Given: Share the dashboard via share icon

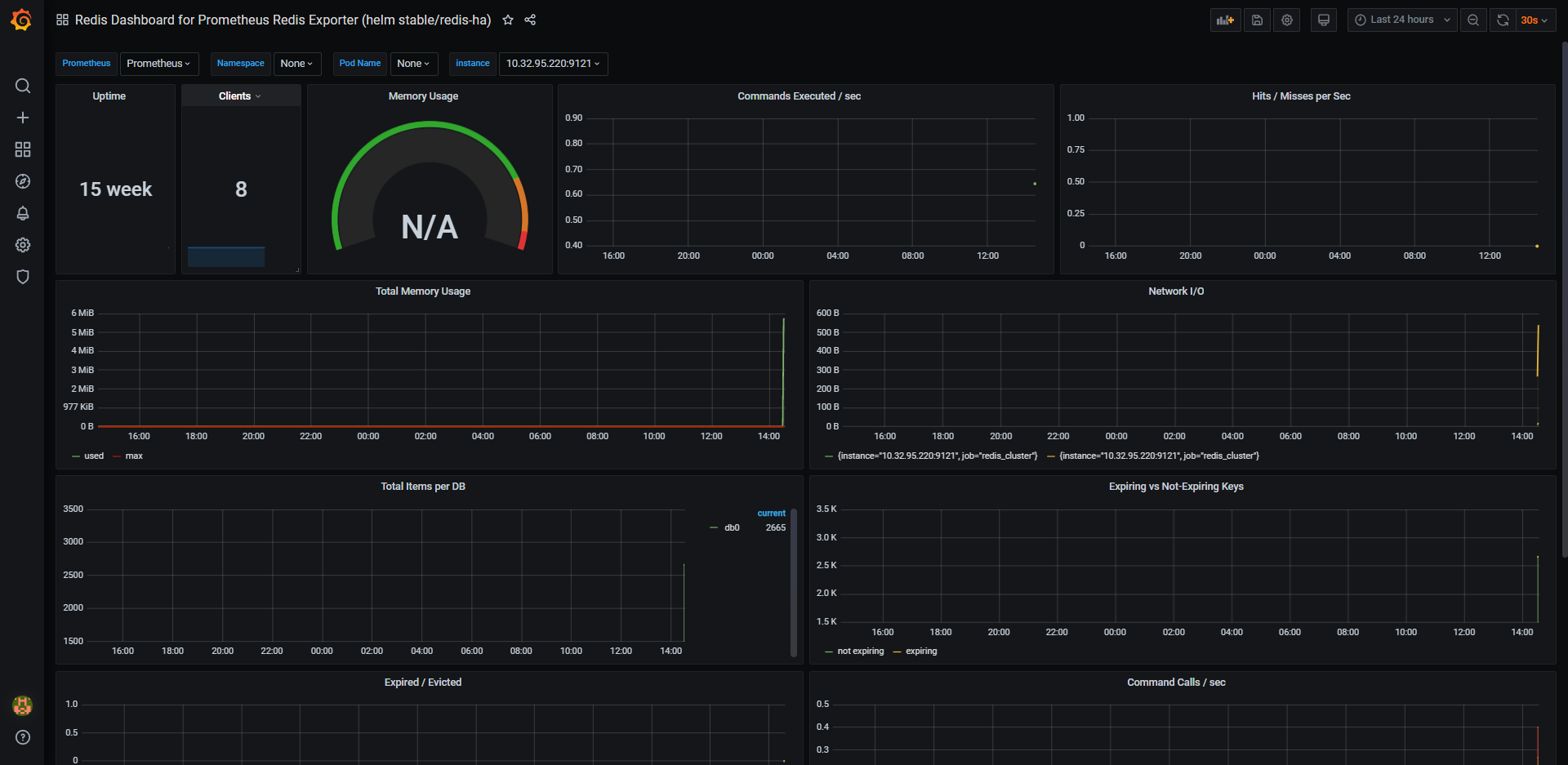Looking at the screenshot, I should (530, 20).
